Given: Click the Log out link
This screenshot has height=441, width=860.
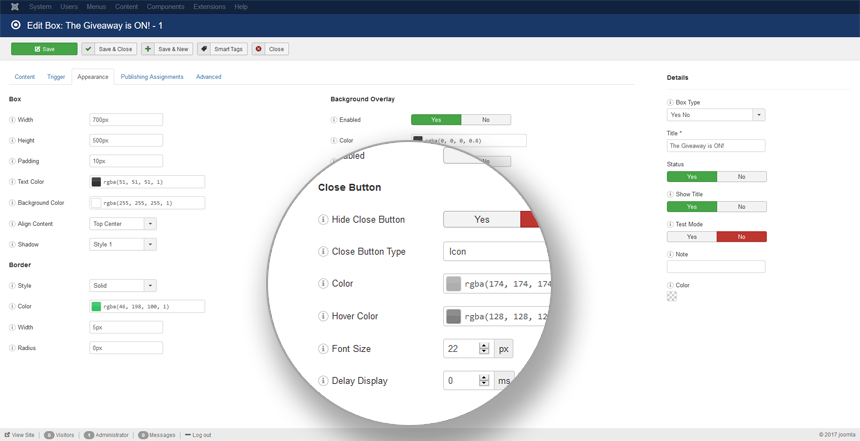Looking at the screenshot, I should click(x=198, y=435).
